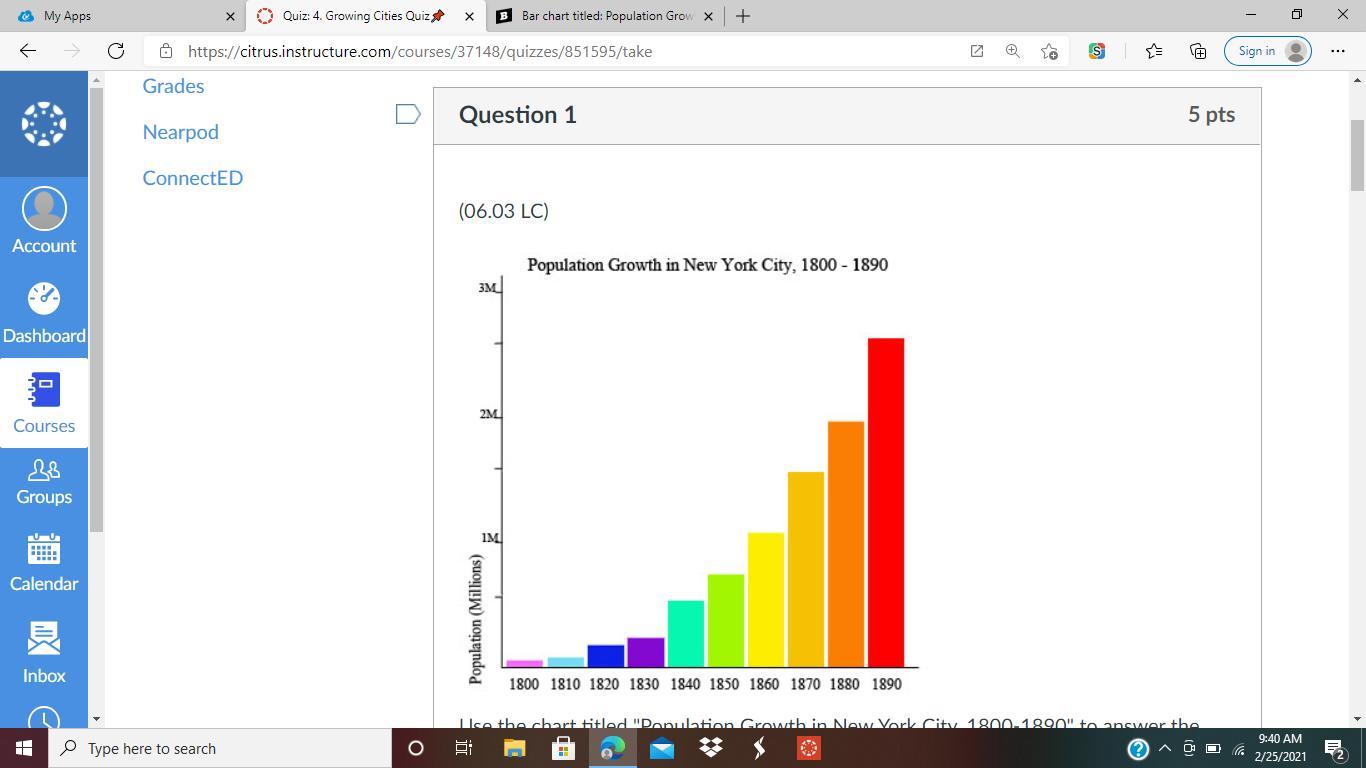Open browser Collections icon
The height and width of the screenshot is (768, 1366).
coord(1198,51)
